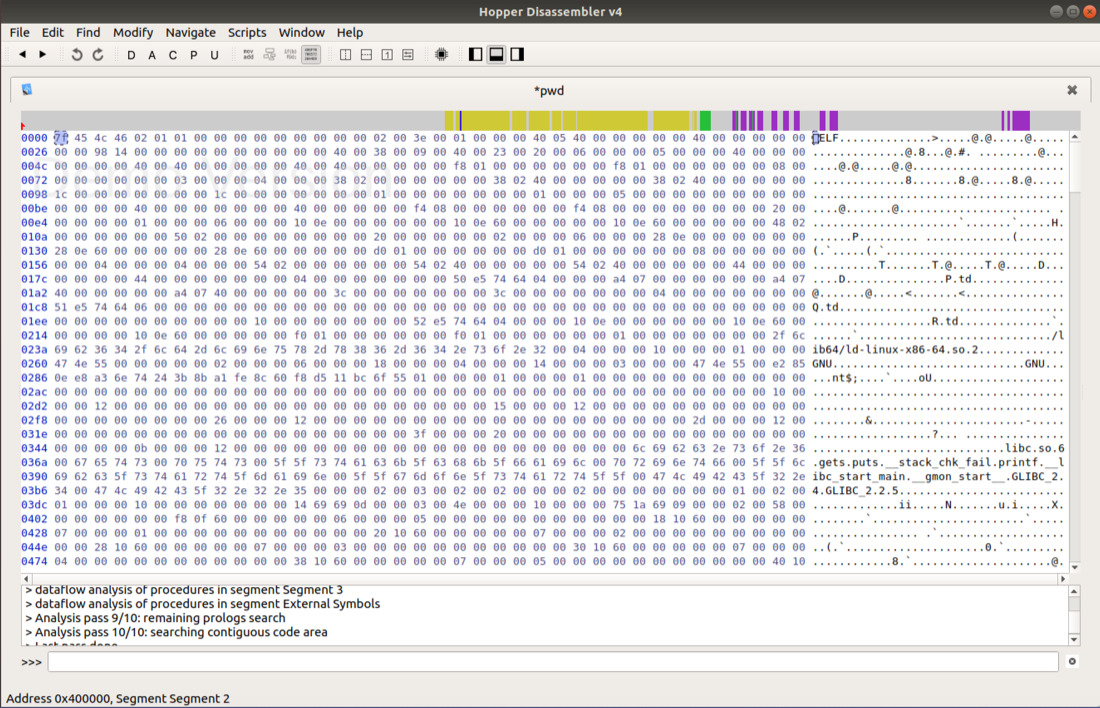Toggle the left sidebar panel
This screenshot has width=1100, height=708.
coord(475,54)
